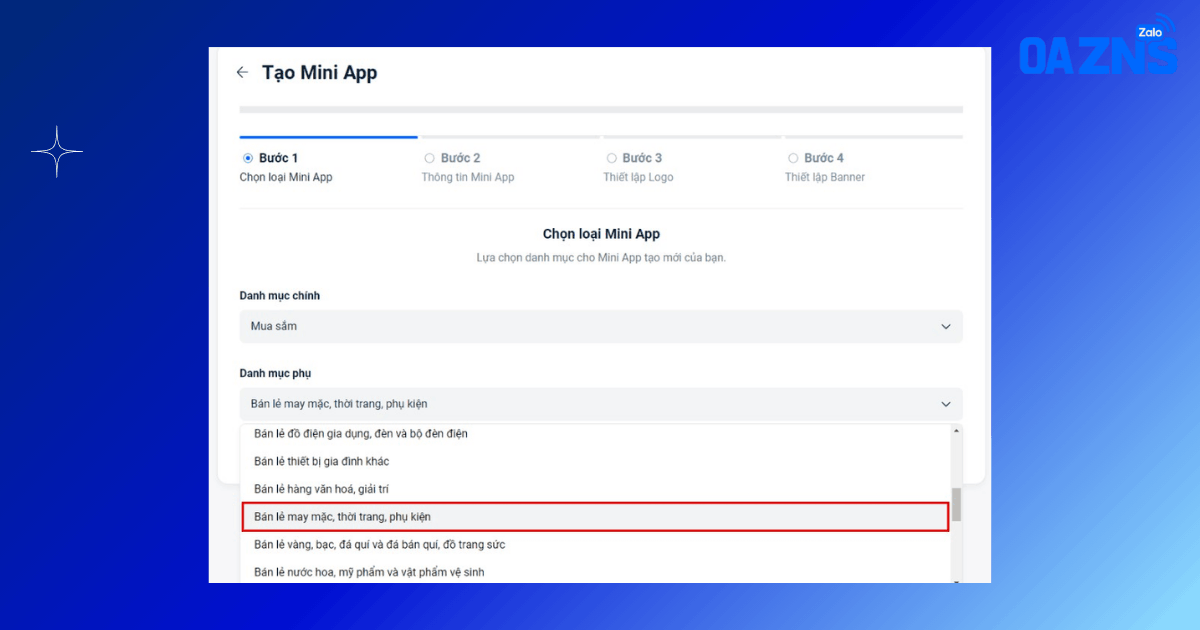Select the Bước 4 radio button
Viewport: 1200px width, 630px height.
point(793,158)
